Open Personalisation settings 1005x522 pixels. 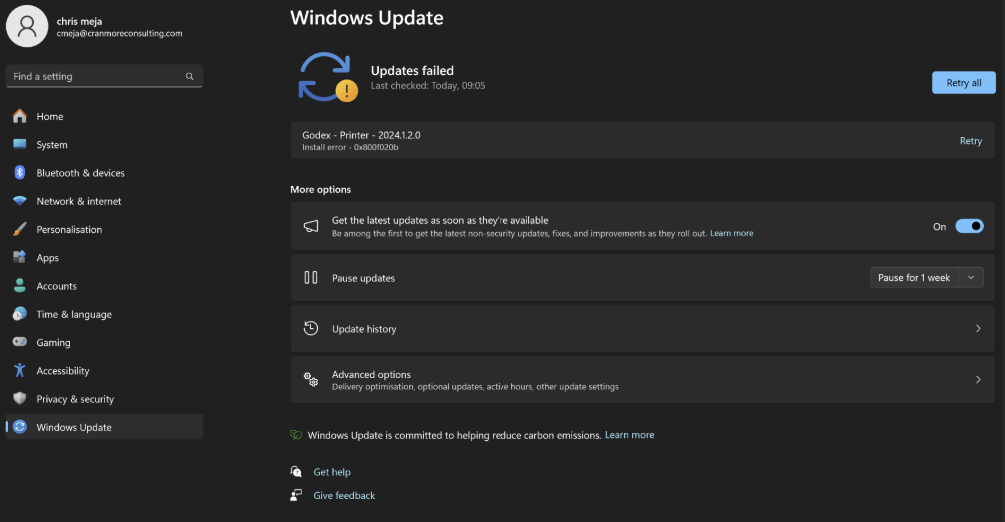pos(104,229)
